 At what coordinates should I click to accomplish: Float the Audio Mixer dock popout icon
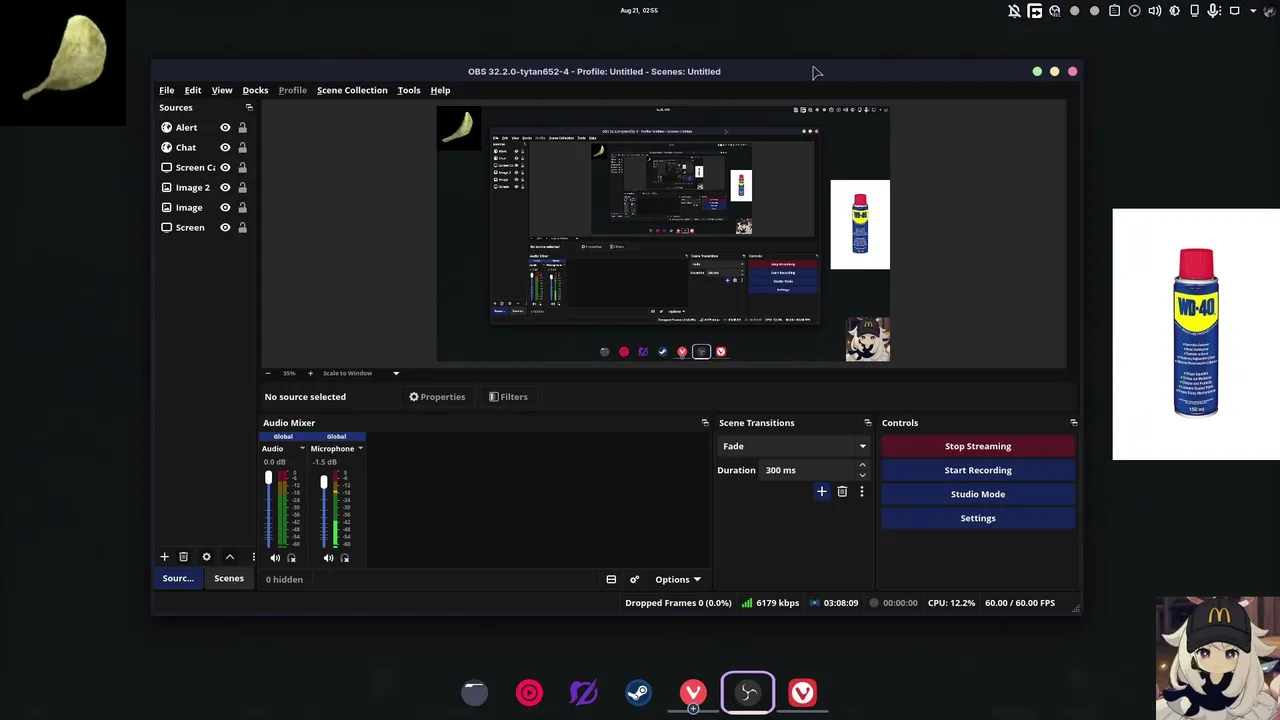point(705,423)
